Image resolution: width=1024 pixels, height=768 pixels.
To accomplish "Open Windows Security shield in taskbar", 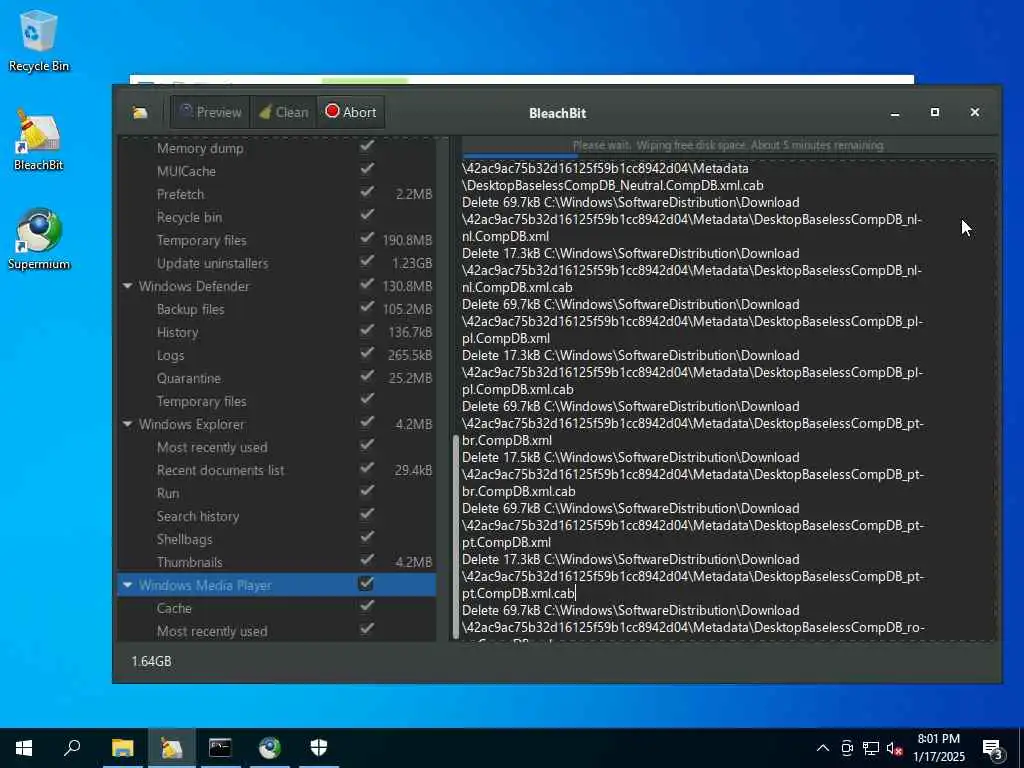I will (318, 748).
